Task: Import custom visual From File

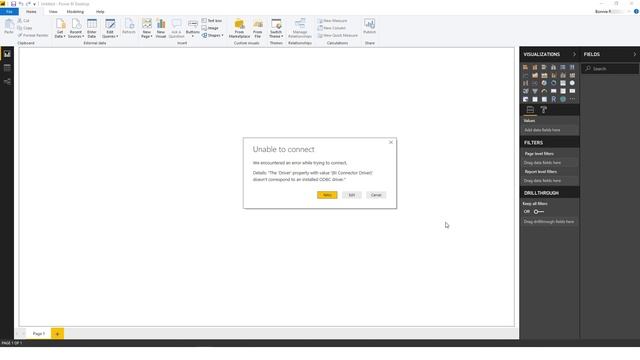Action: (258, 29)
